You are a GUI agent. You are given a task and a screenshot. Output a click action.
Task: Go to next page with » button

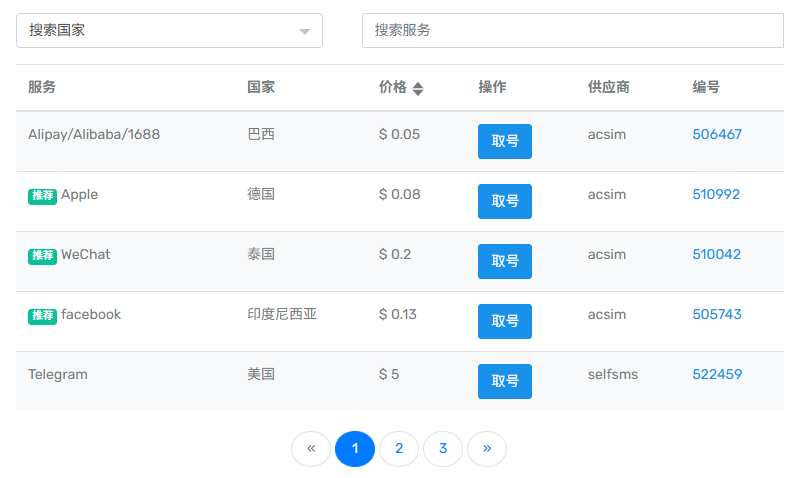pyautogui.click(x=487, y=449)
